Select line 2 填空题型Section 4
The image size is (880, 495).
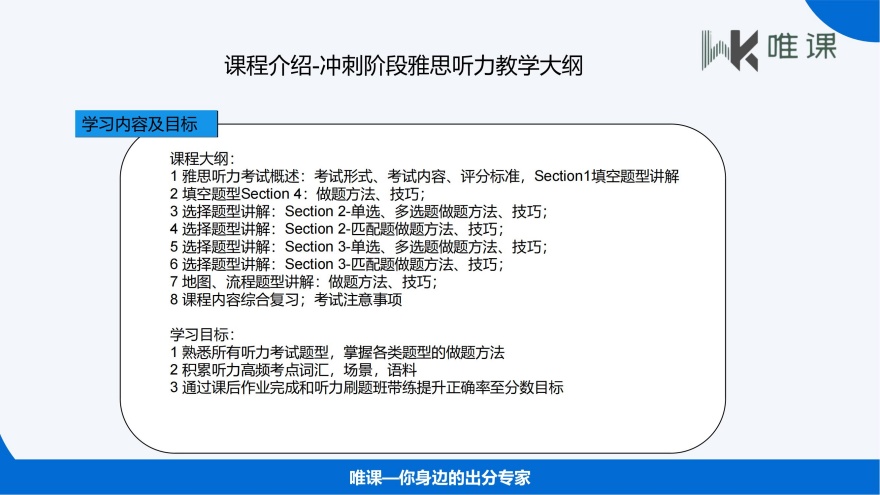[297, 194]
